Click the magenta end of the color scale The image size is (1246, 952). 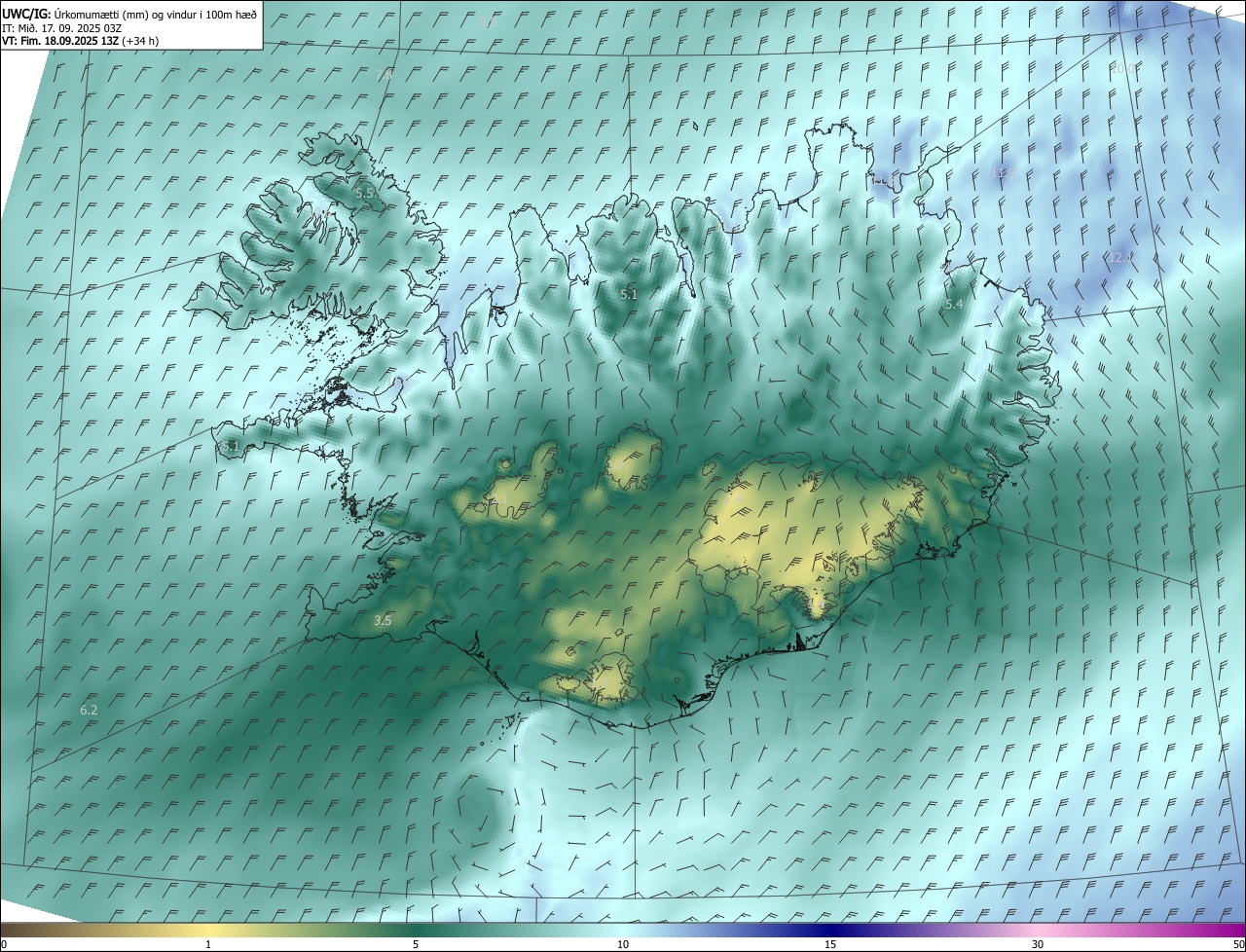pos(1227,930)
